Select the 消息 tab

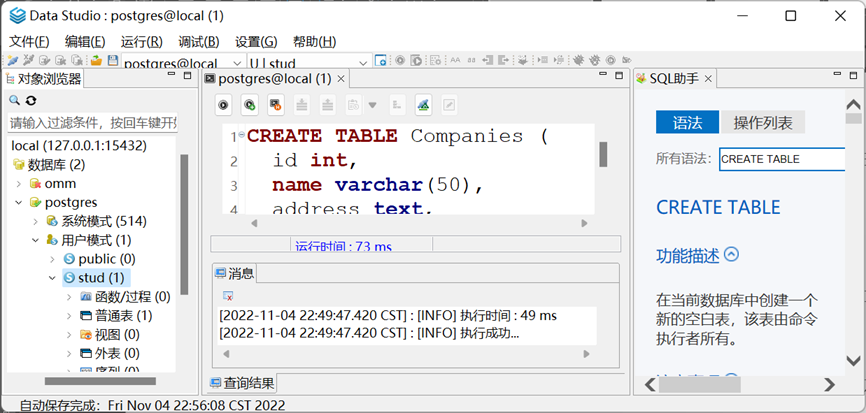click(235, 273)
